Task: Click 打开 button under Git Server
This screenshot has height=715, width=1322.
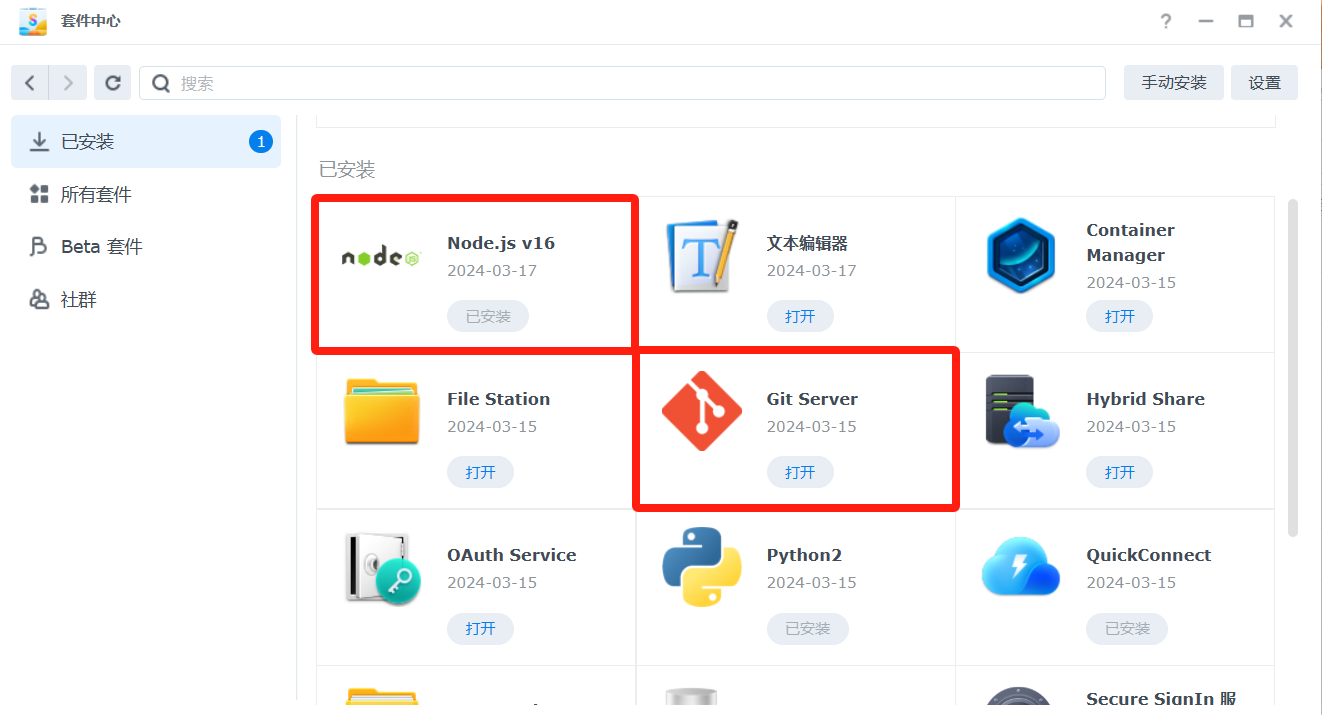Action: click(x=800, y=472)
